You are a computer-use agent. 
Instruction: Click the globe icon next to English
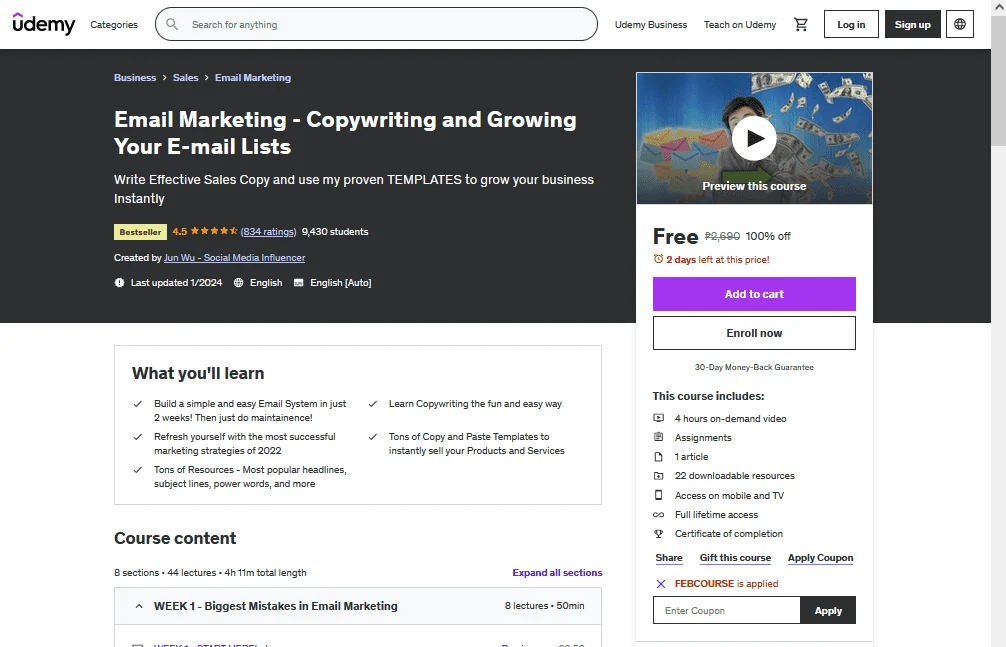click(x=239, y=282)
